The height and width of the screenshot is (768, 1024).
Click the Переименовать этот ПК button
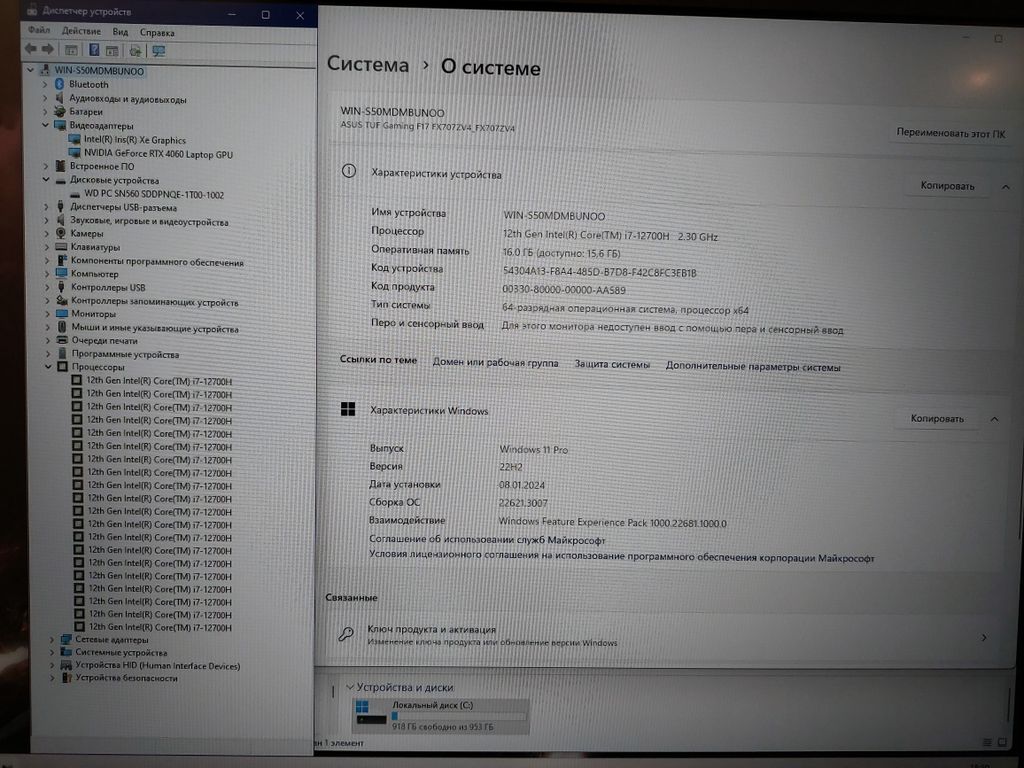click(950, 132)
